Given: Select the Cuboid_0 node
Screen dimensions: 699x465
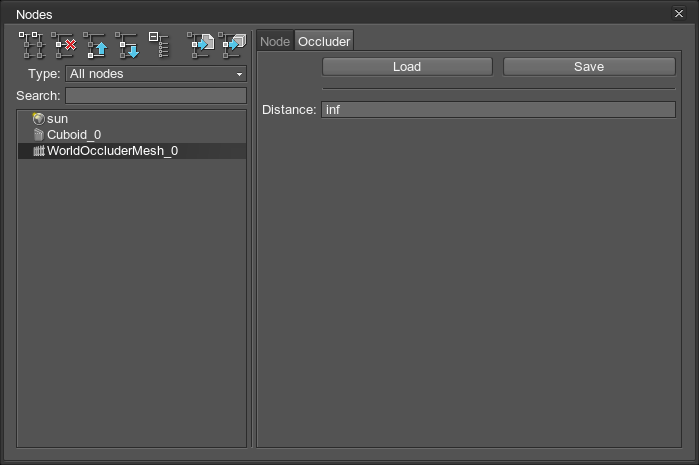Looking at the screenshot, I should click(73, 134).
